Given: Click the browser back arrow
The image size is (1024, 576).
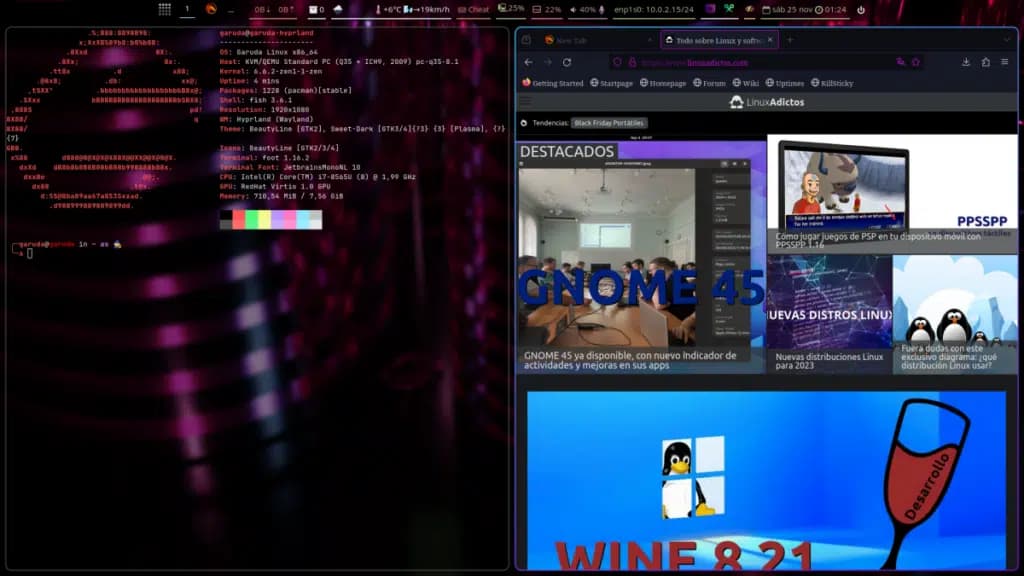Looking at the screenshot, I should 528,62.
